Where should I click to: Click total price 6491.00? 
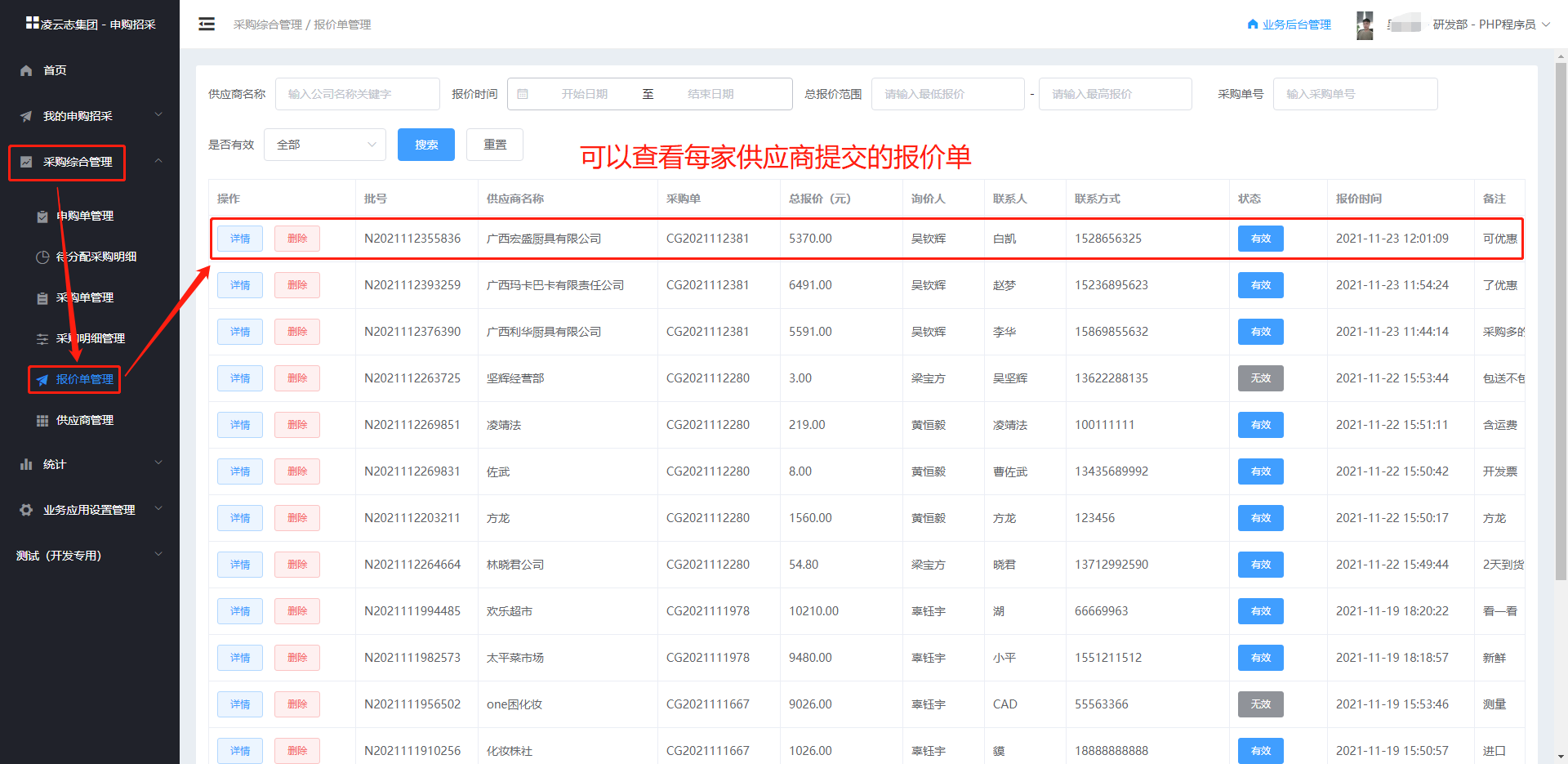(810, 285)
